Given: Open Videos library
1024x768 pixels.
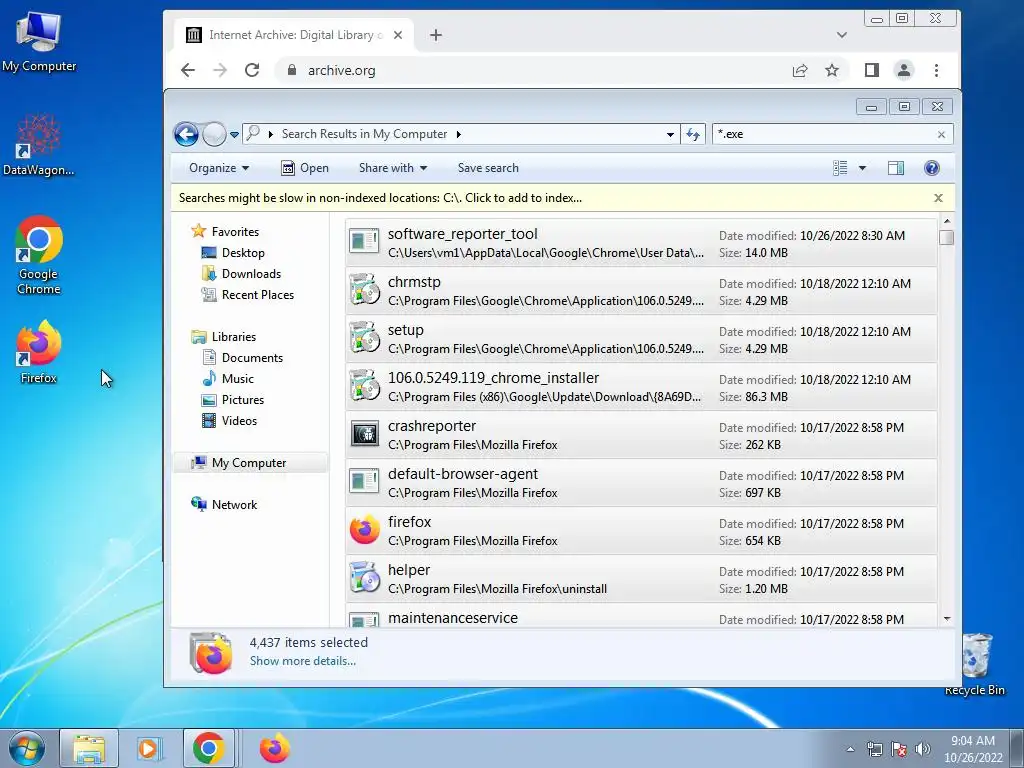Looking at the screenshot, I should [229, 421].
